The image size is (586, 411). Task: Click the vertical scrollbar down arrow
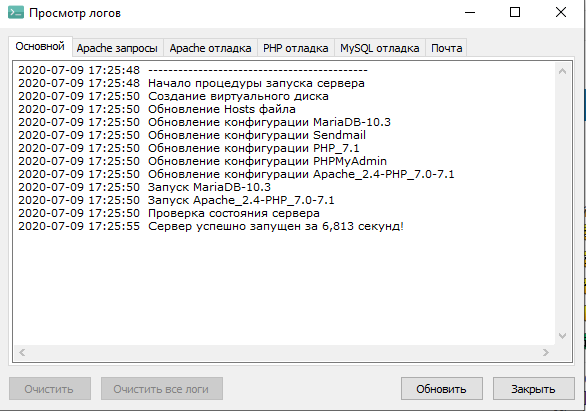tap(562, 336)
